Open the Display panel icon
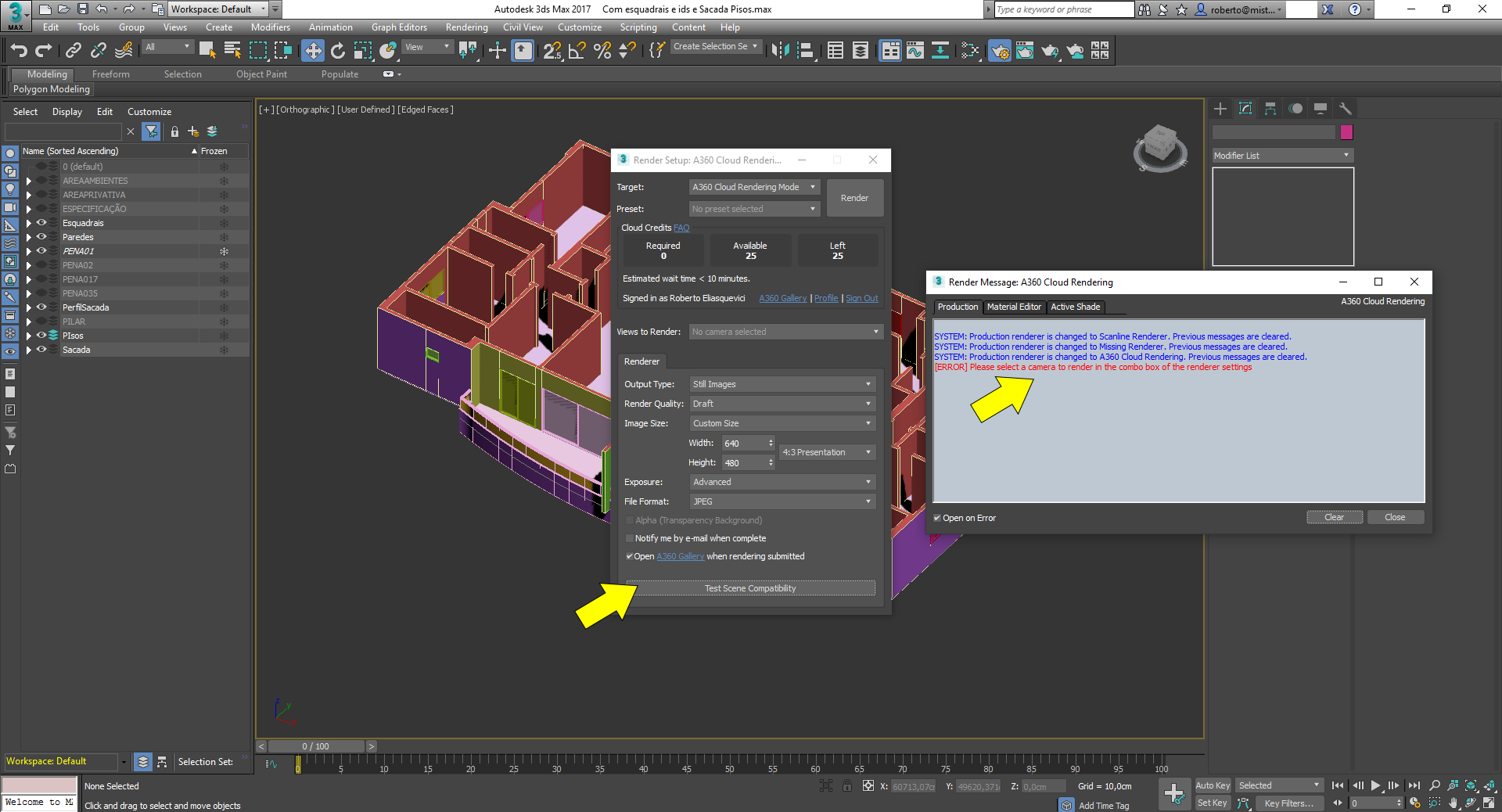This screenshot has width=1502, height=812. 1321,109
